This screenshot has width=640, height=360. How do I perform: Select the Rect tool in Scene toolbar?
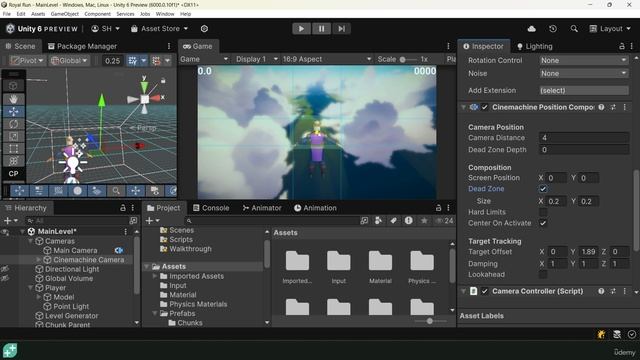[x=13, y=149]
